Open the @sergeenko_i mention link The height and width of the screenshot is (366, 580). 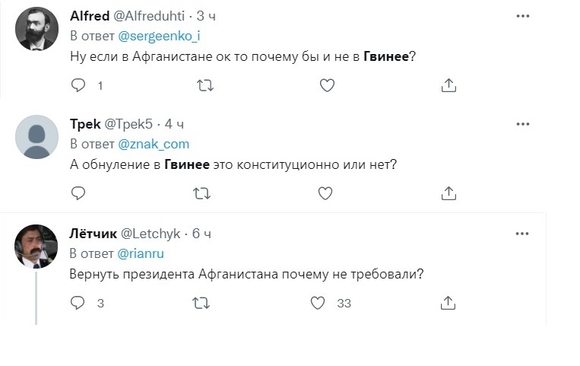point(159,36)
